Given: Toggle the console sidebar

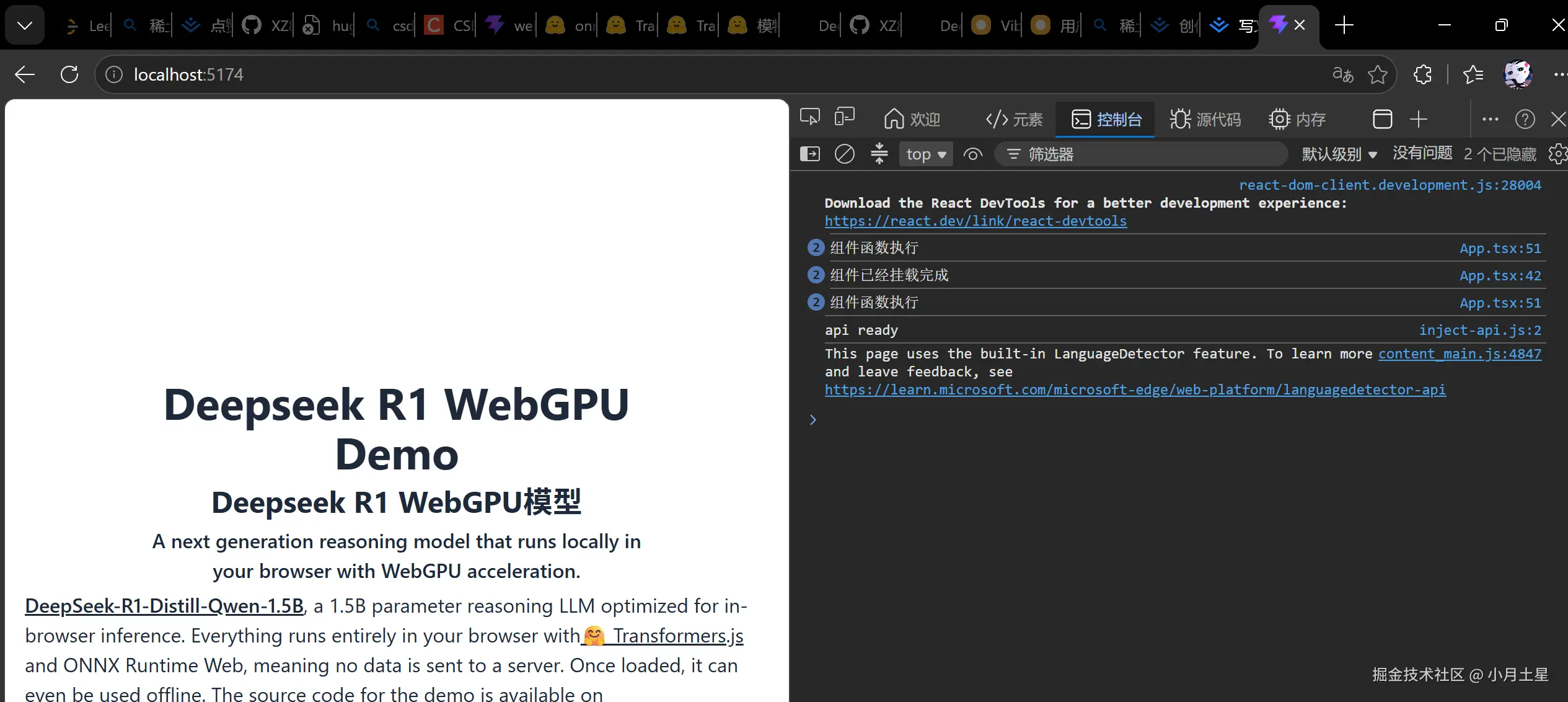Looking at the screenshot, I should tap(810, 154).
